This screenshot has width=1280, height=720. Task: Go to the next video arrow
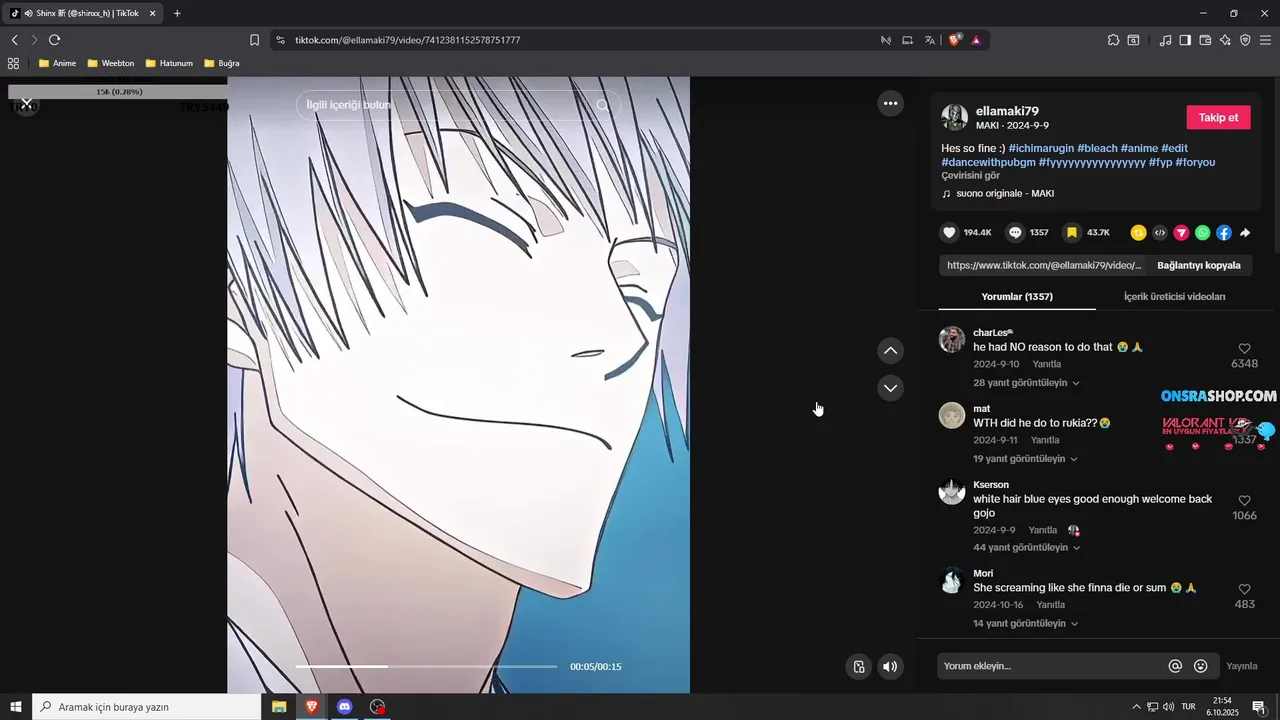pos(890,388)
